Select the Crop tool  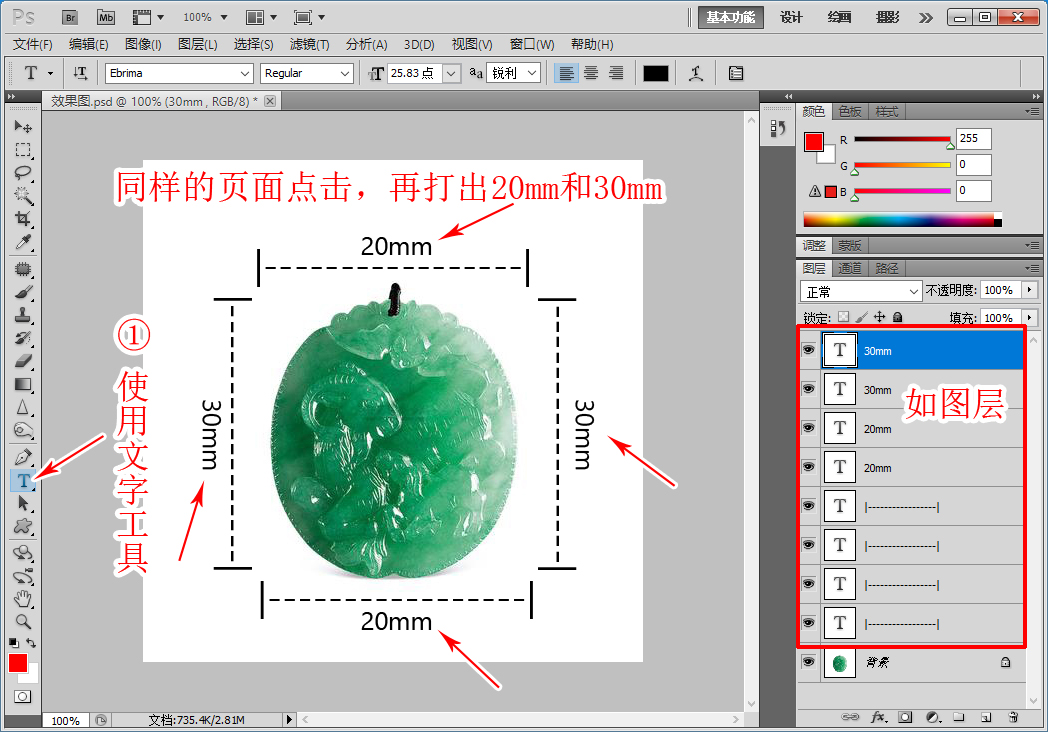coord(23,218)
